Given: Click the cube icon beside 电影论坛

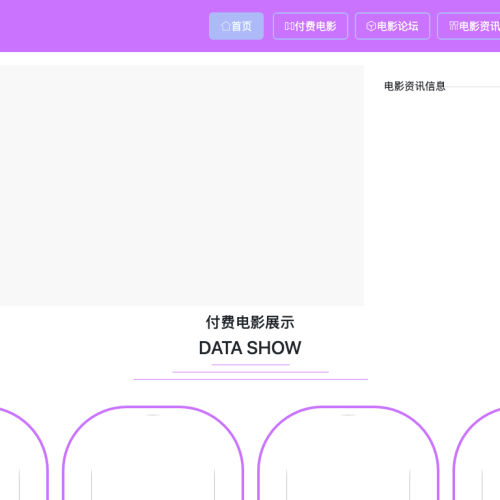Looking at the screenshot, I should pos(371,26).
